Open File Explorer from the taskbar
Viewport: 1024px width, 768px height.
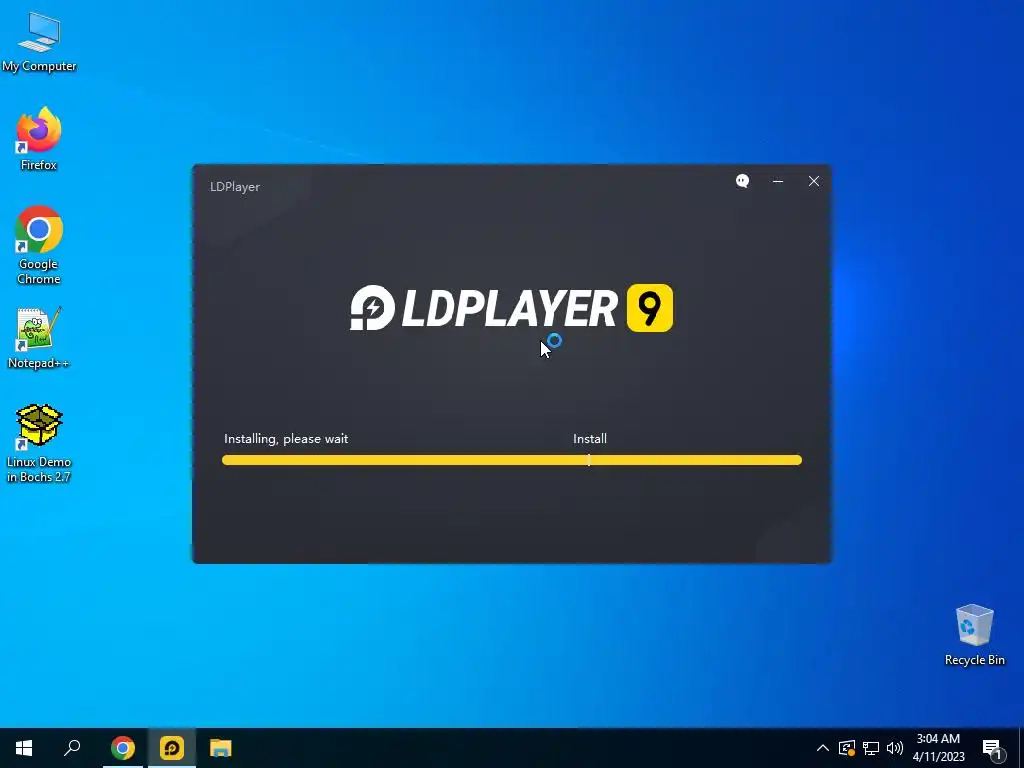tap(221, 748)
